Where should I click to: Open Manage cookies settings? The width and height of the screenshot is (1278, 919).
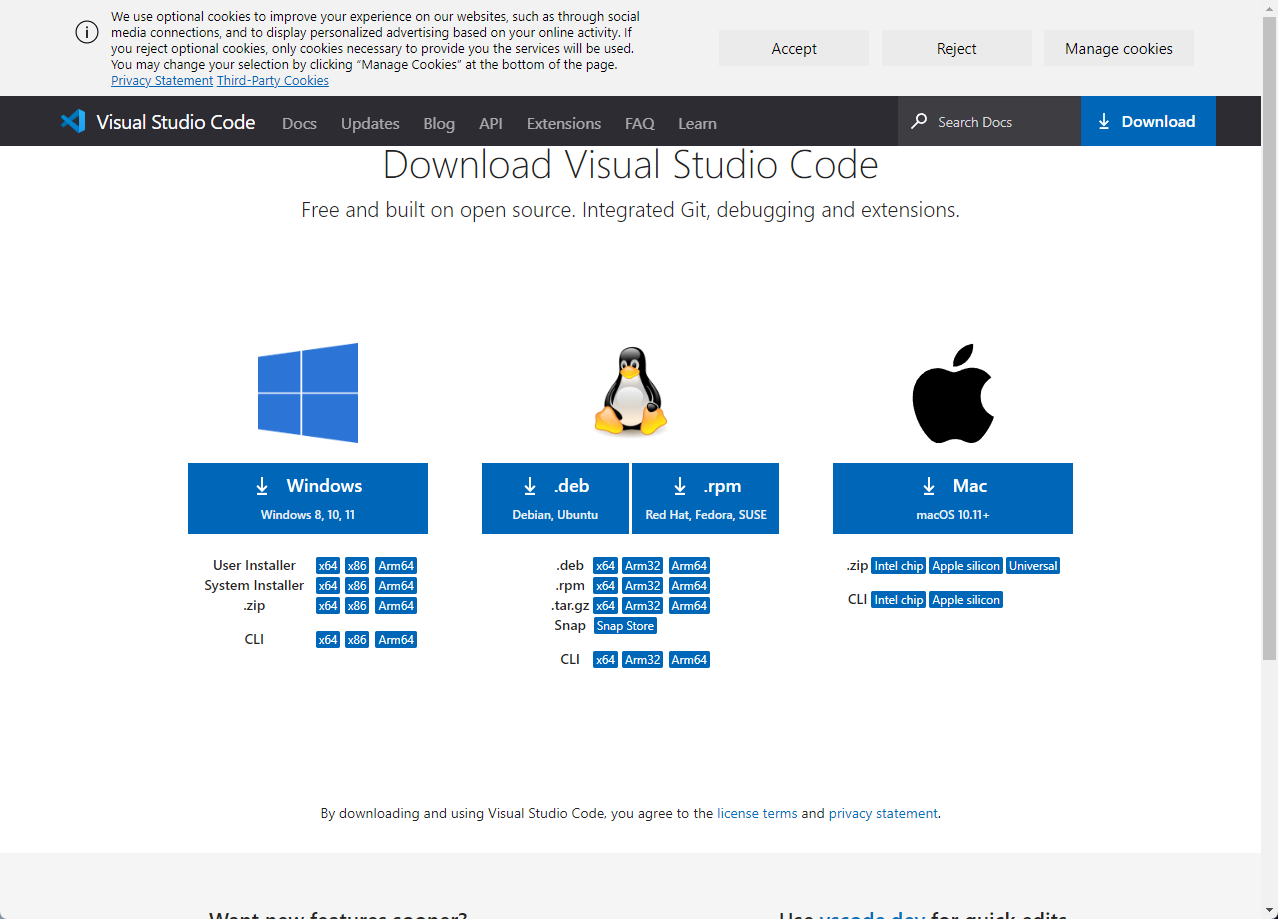1119,48
